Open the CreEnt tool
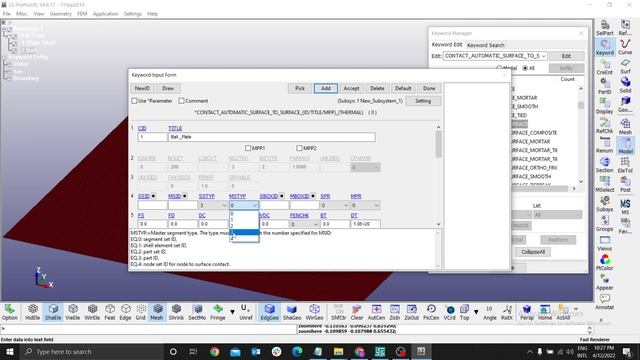 pos(604,67)
